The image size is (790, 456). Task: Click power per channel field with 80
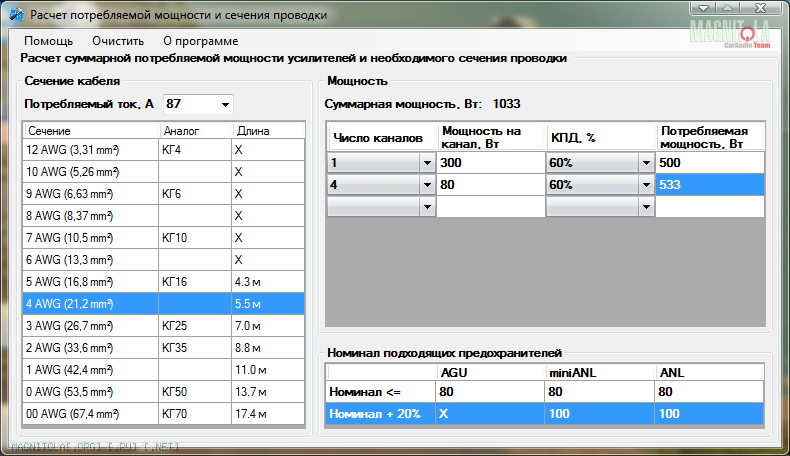coord(490,185)
